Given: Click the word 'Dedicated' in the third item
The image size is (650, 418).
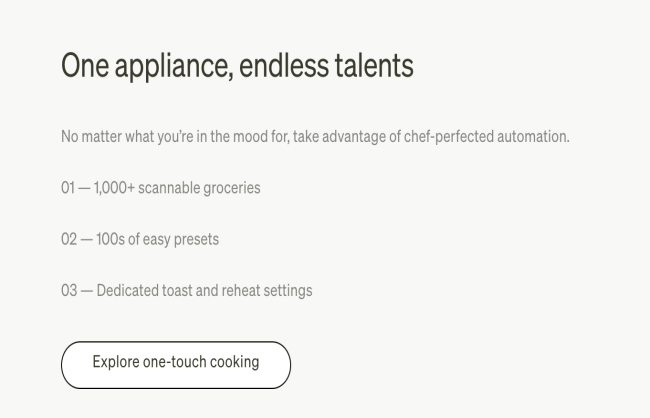Looking at the screenshot, I should tap(128, 290).
